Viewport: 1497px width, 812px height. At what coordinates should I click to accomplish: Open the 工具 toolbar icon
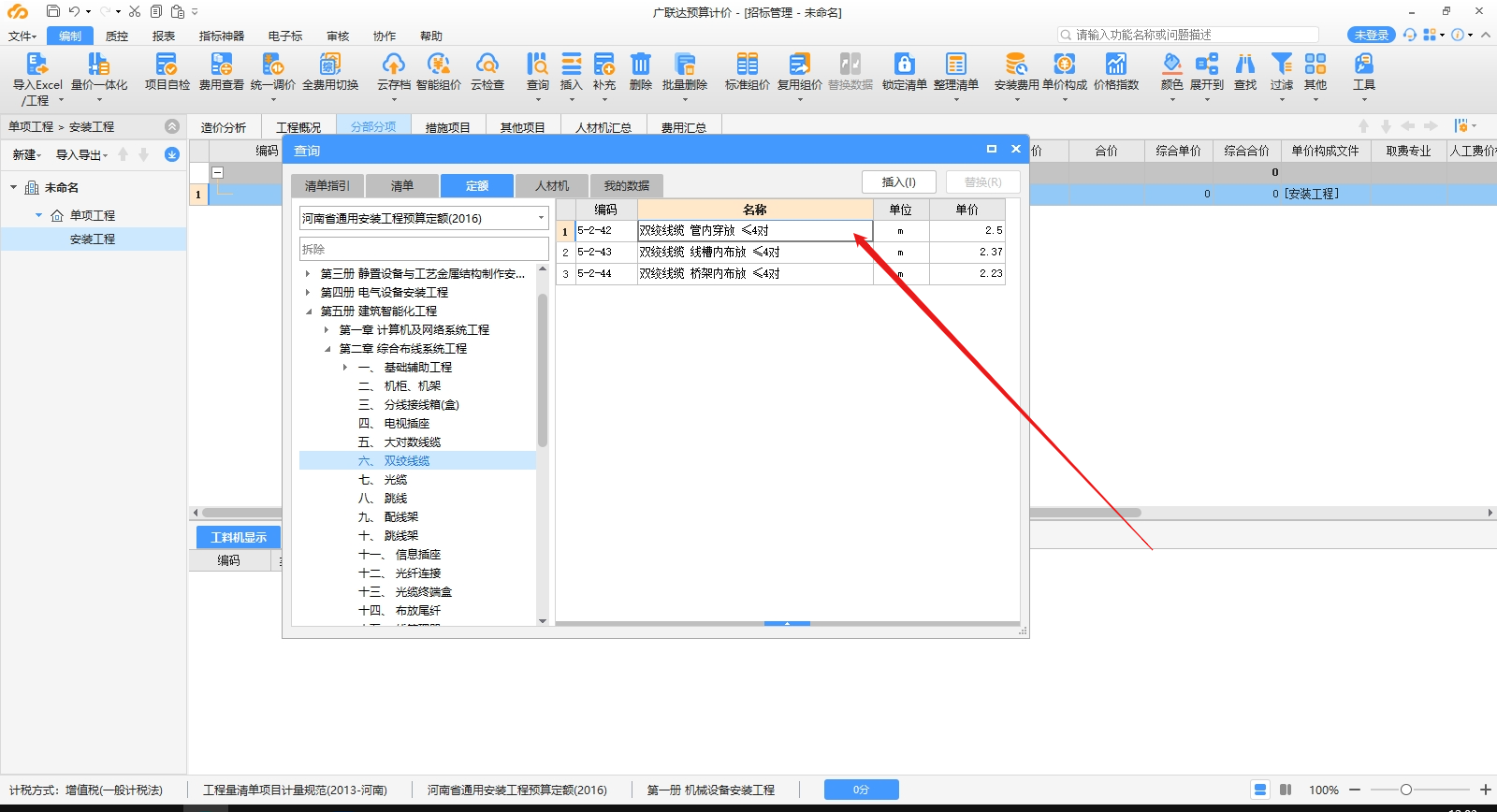tap(1364, 64)
